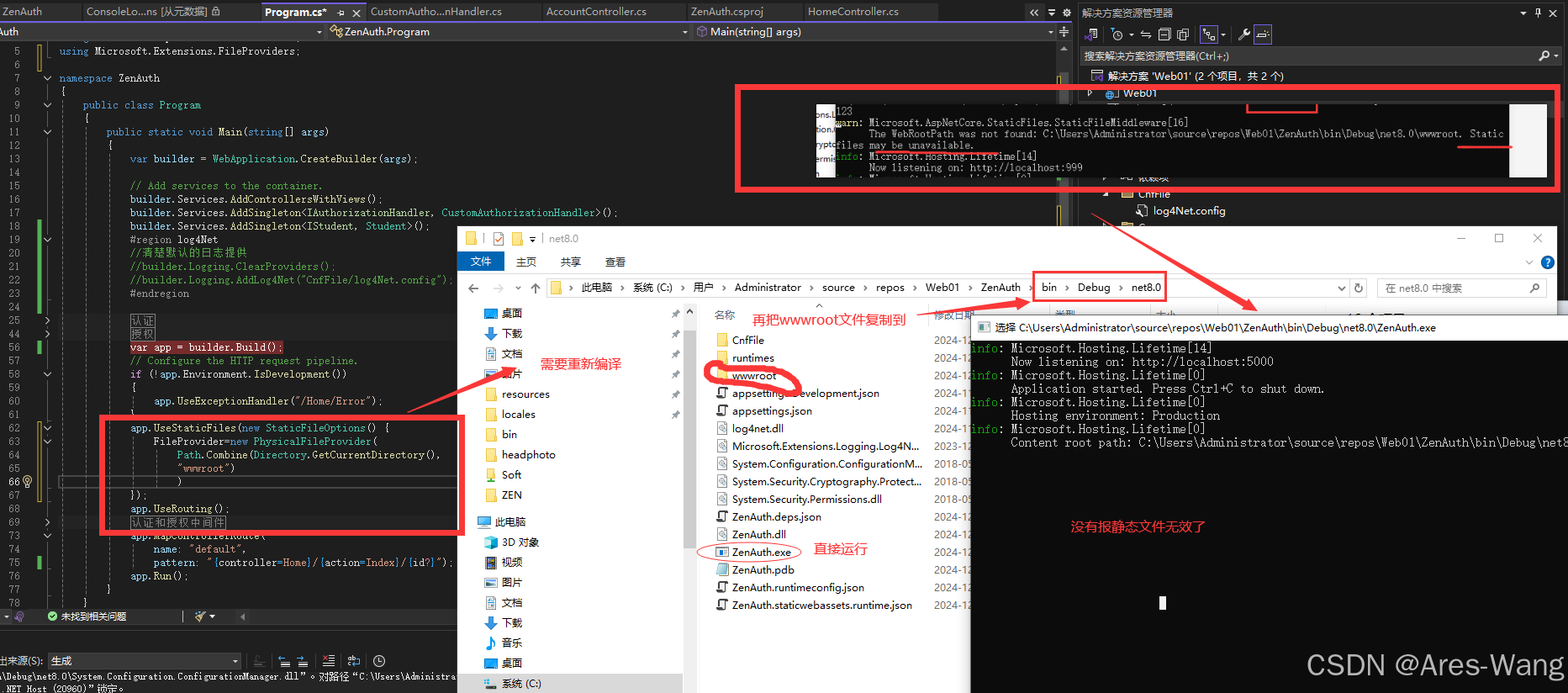Click the code cleanup broom icon

[200, 616]
